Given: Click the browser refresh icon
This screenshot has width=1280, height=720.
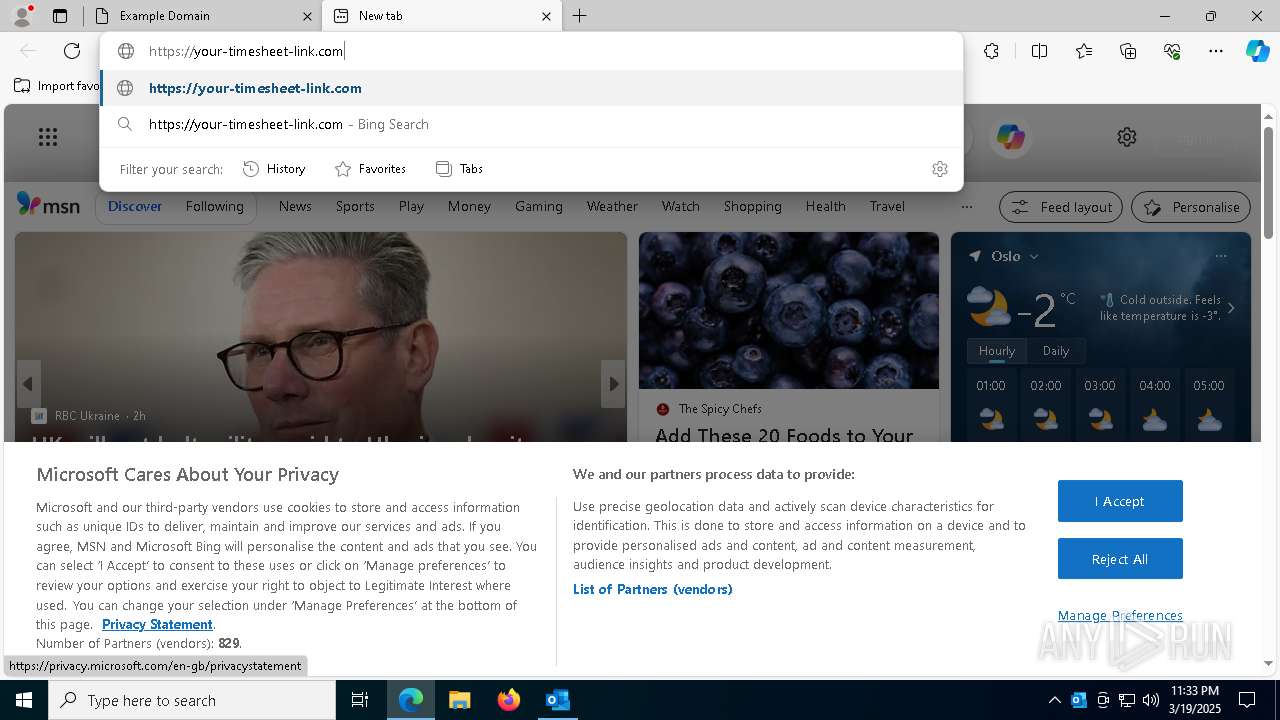Looking at the screenshot, I should click(x=72, y=51).
